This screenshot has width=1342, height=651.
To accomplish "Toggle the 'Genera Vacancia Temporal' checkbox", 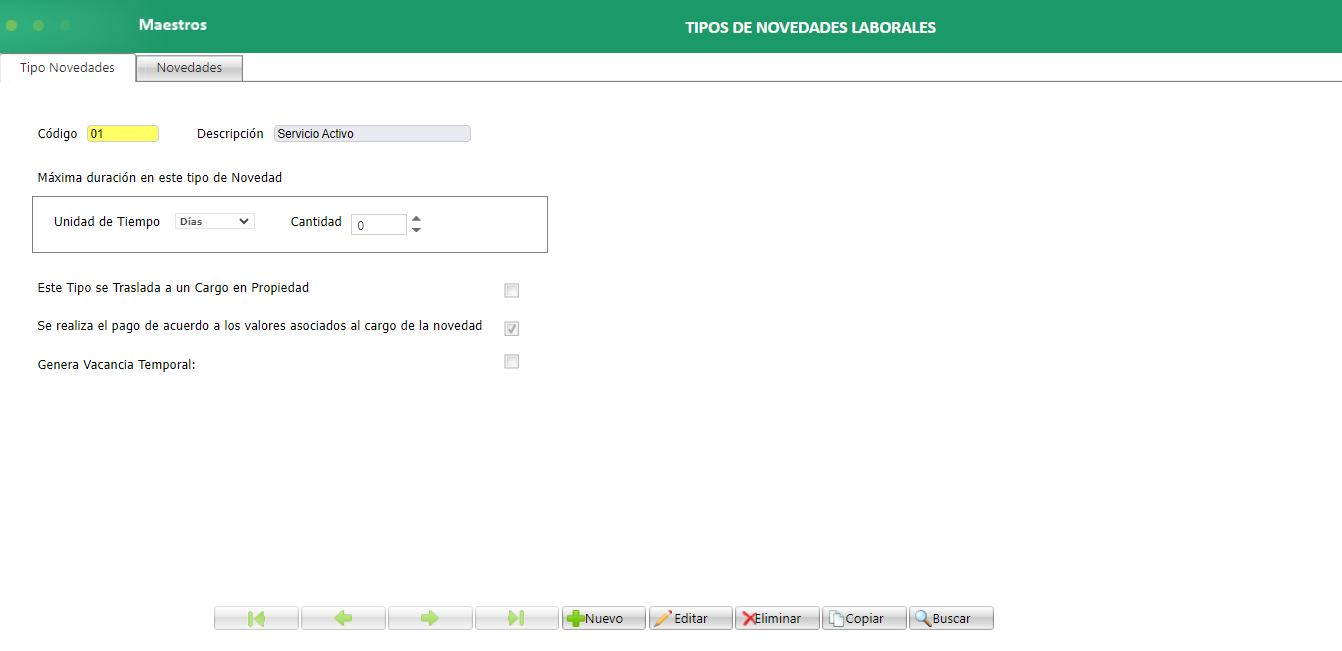I will 511,361.
